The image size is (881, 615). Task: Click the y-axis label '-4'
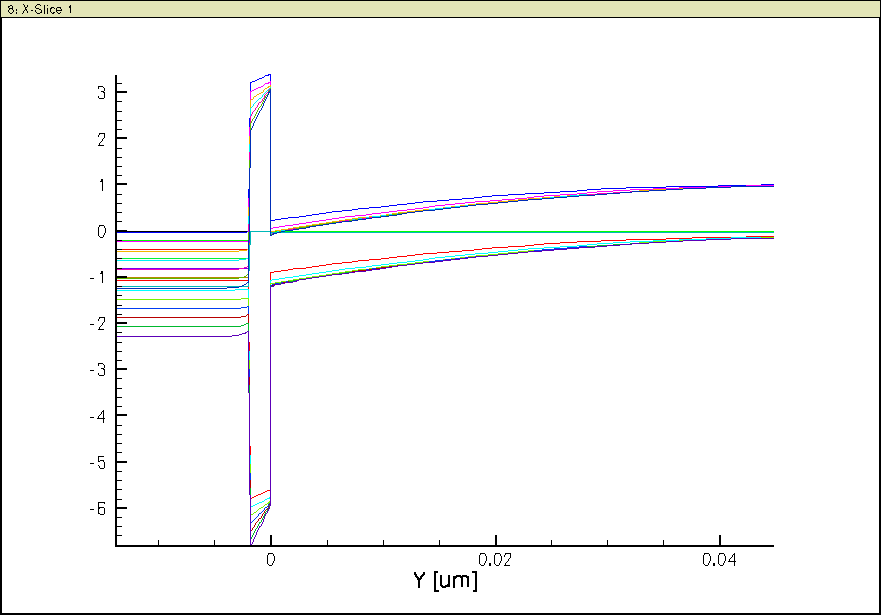pyautogui.click(x=98, y=416)
